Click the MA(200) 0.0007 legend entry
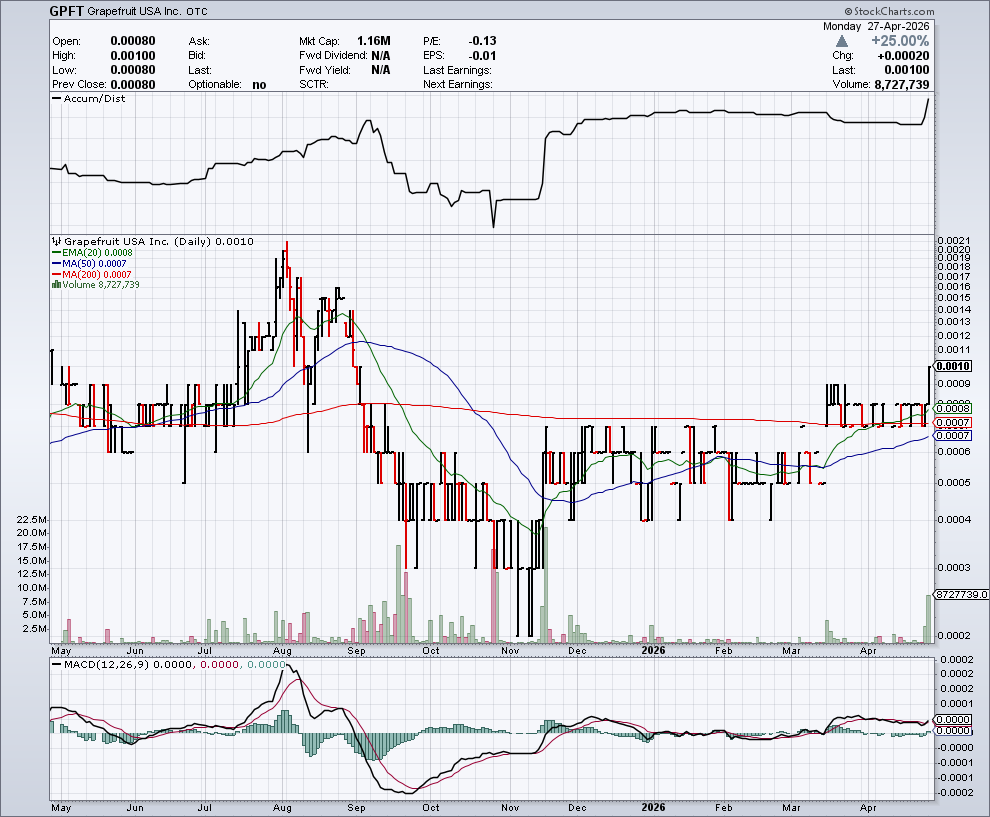Image resolution: width=990 pixels, height=817 pixels. (92, 274)
